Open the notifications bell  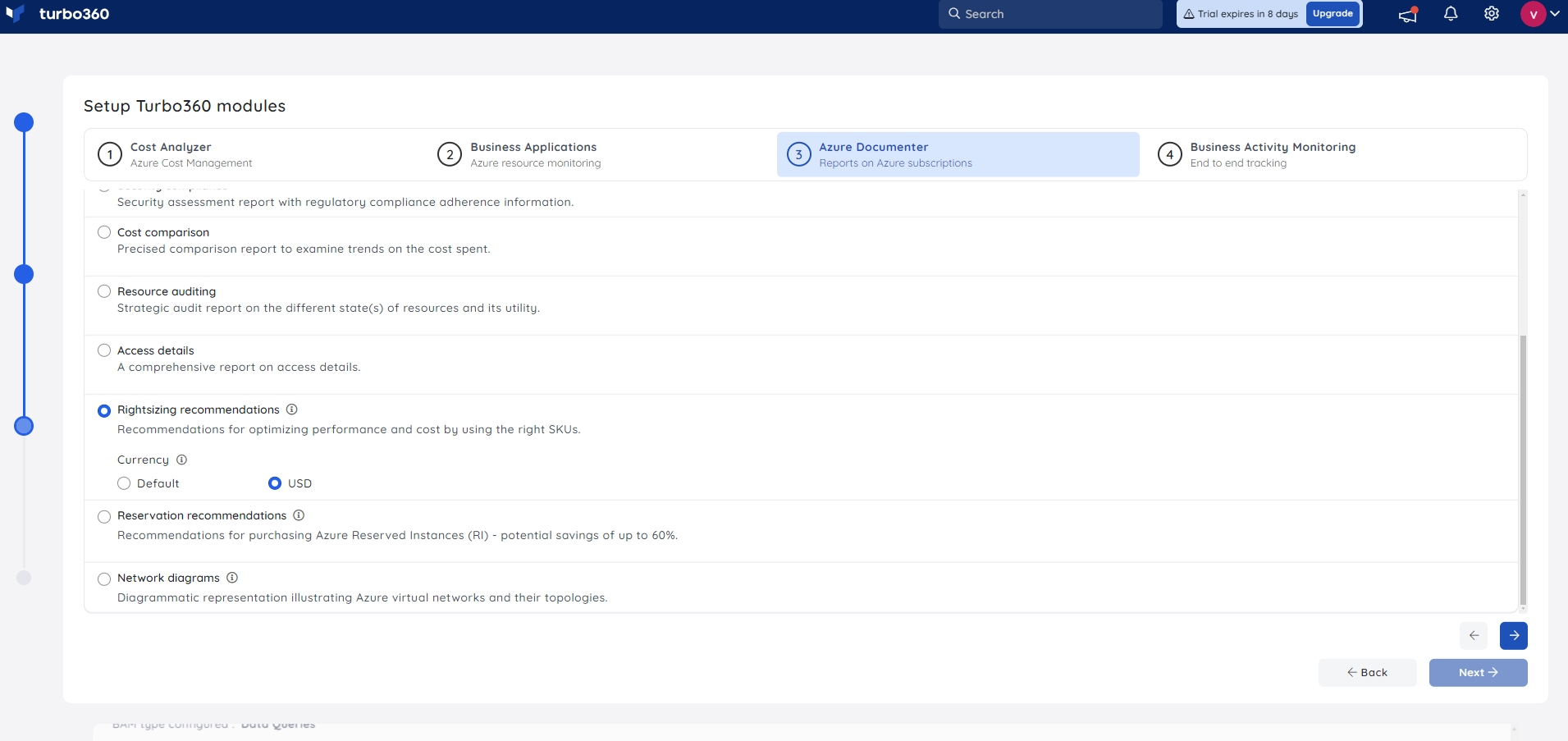tap(1451, 14)
